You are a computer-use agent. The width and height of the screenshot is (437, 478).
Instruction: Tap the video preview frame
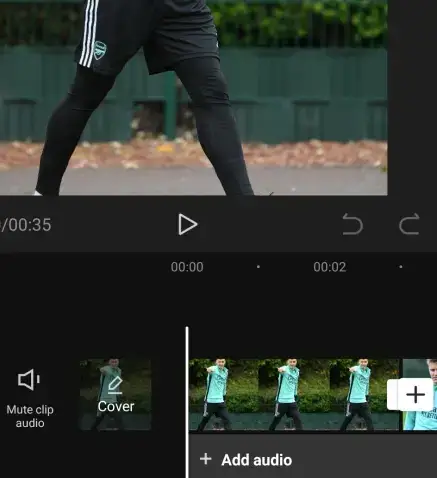tap(193, 97)
